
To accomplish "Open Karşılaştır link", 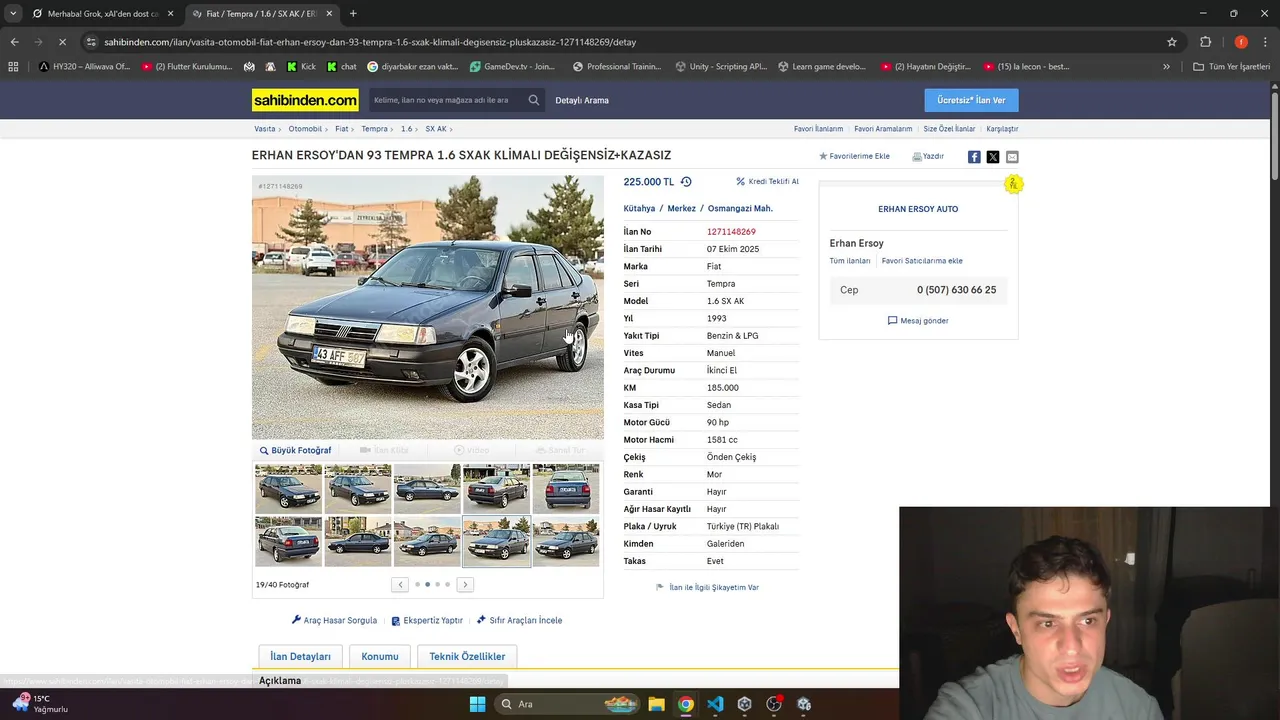I will tap(1002, 129).
